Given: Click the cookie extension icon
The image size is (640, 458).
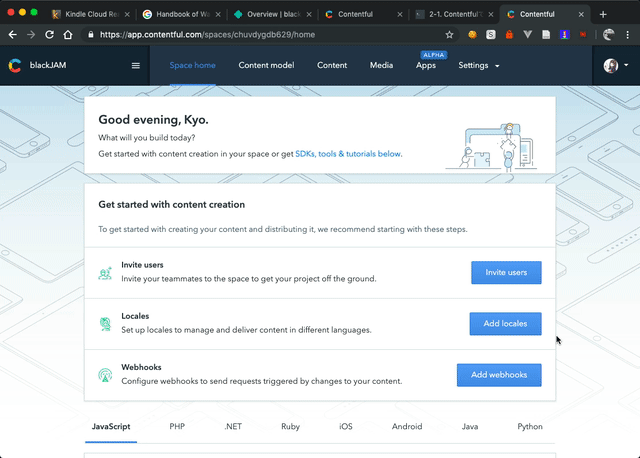Looking at the screenshot, I should click(x=472, y=35).
